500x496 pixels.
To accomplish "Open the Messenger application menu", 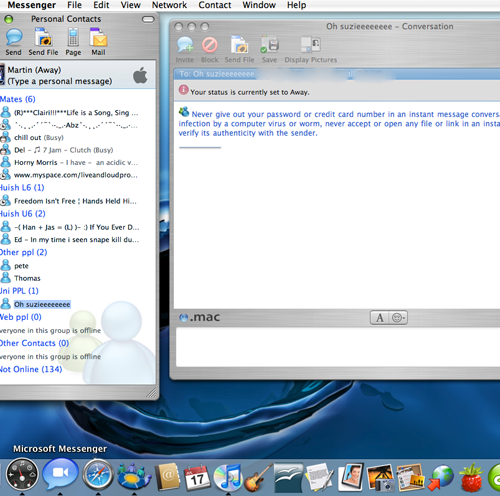I will (32, 5).
